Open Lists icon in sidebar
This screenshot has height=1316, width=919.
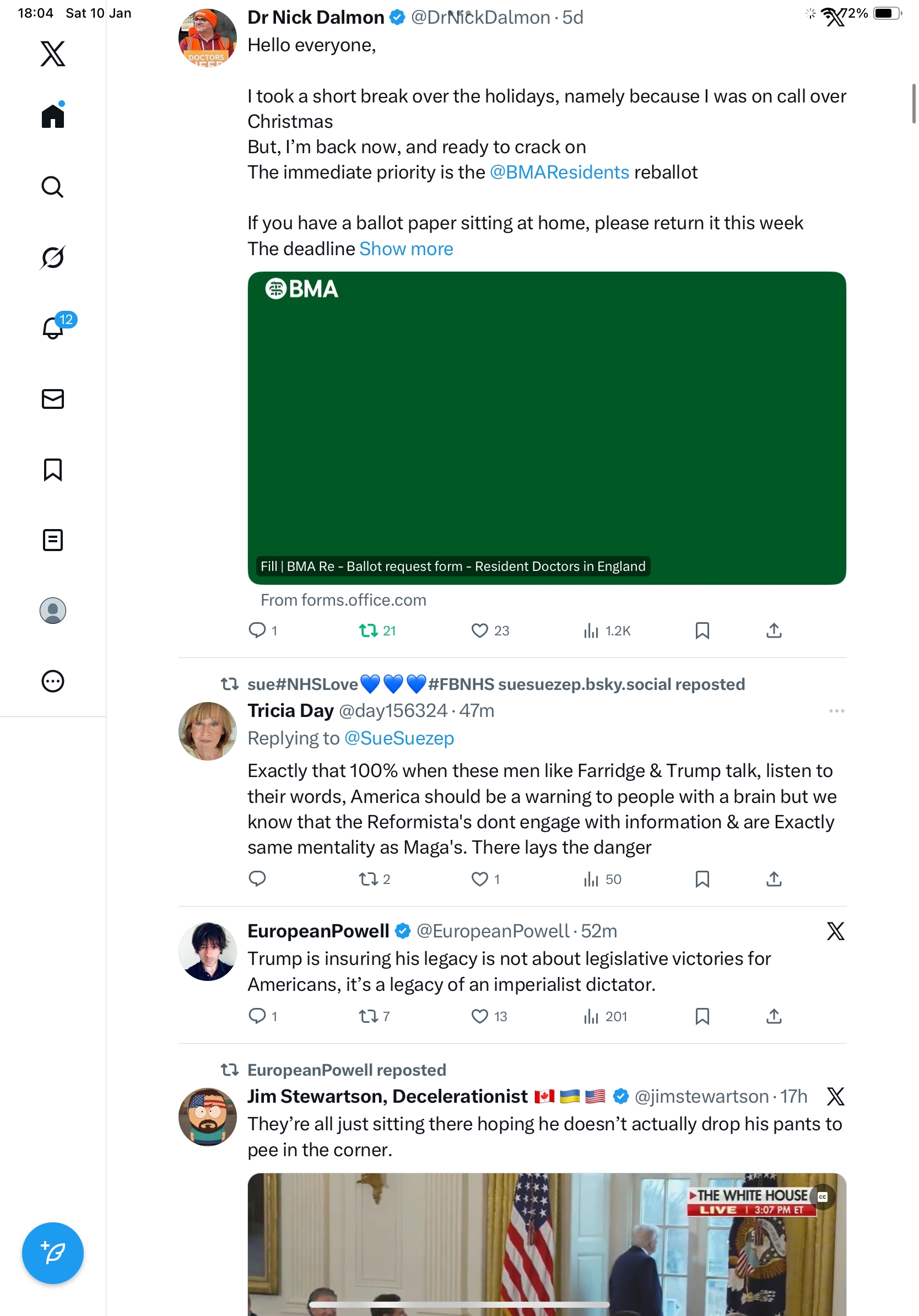point(53,540)
